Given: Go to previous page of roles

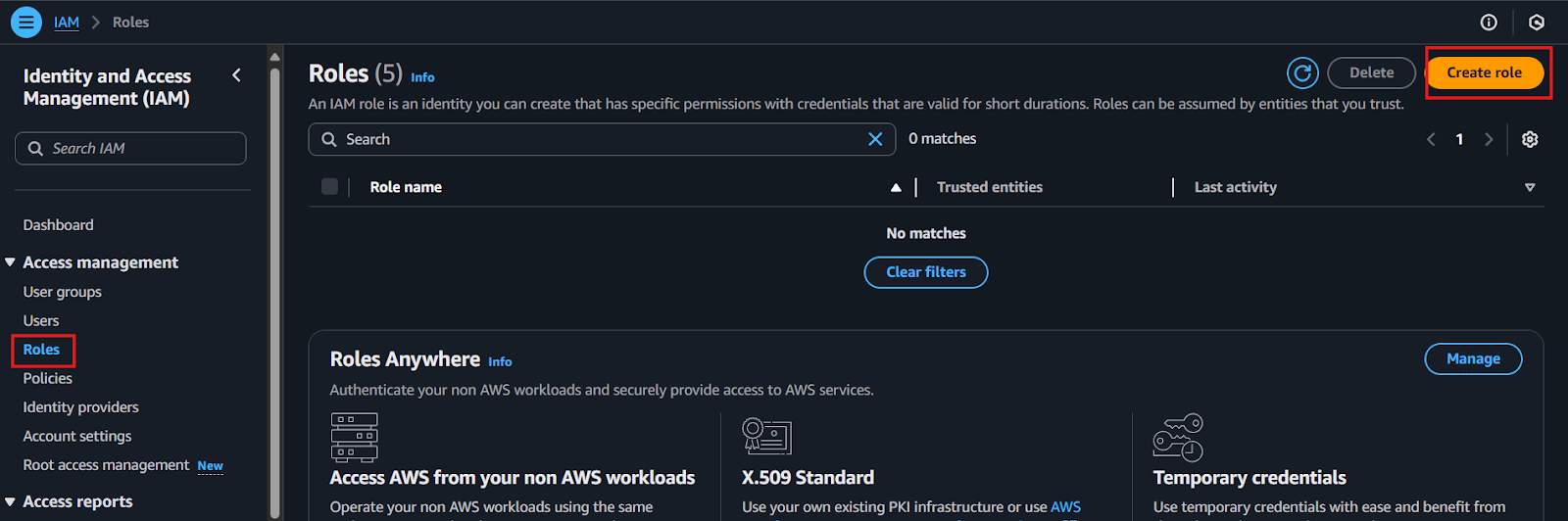Looking at the screenshot, I should (x=1431, y=139).
